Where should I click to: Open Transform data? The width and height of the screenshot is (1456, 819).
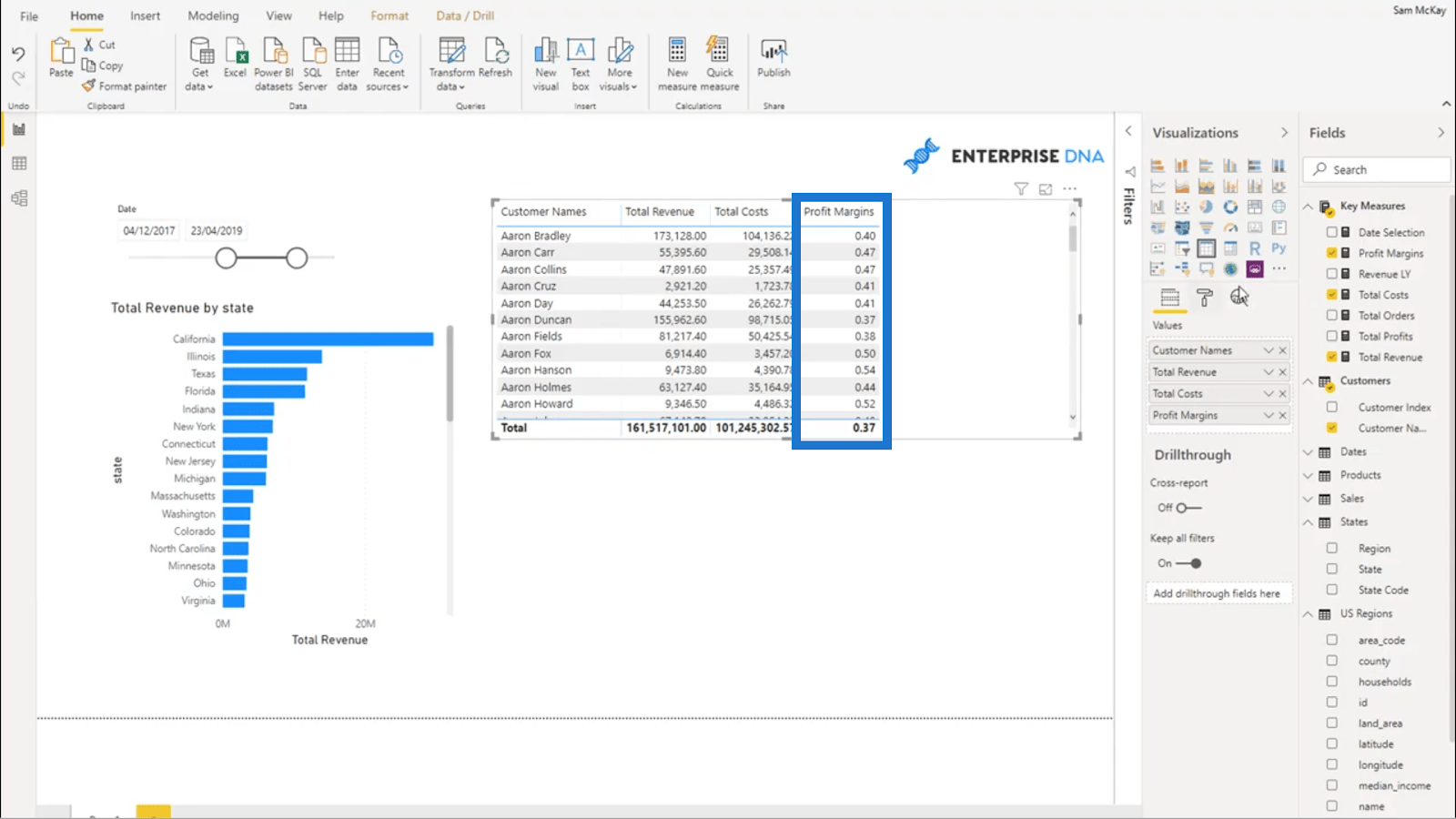451,64
